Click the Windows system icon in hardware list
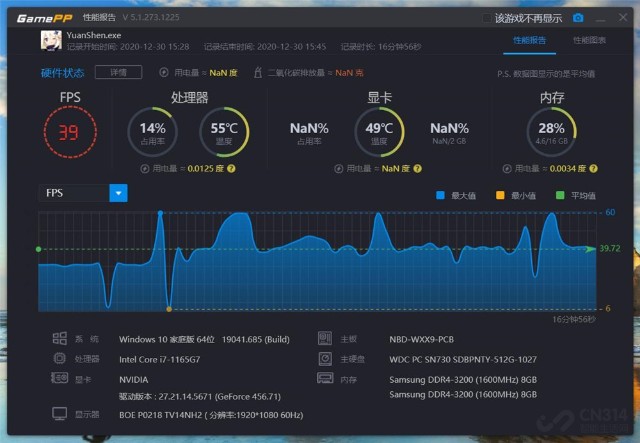The height and width of the screenshot is (443, 640). click(60, 339)
